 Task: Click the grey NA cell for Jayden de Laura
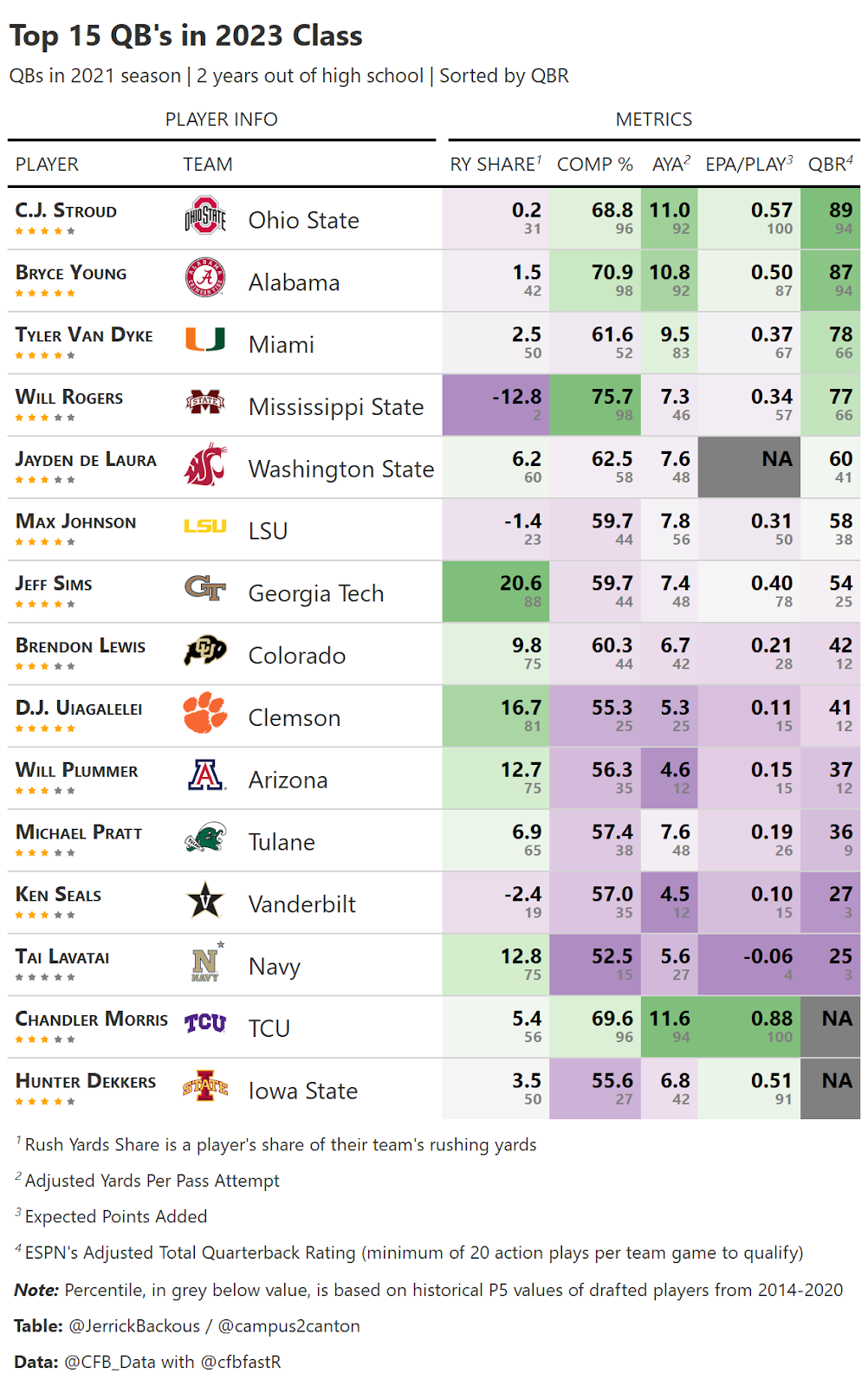pyautogui.click(x=748, y=467)
